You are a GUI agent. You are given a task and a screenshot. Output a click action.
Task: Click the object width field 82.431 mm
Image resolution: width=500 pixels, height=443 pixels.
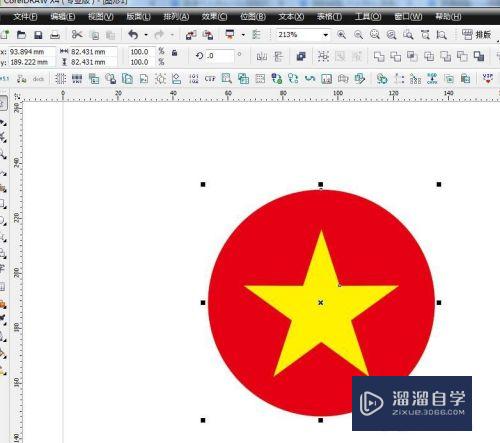[93, 52]
